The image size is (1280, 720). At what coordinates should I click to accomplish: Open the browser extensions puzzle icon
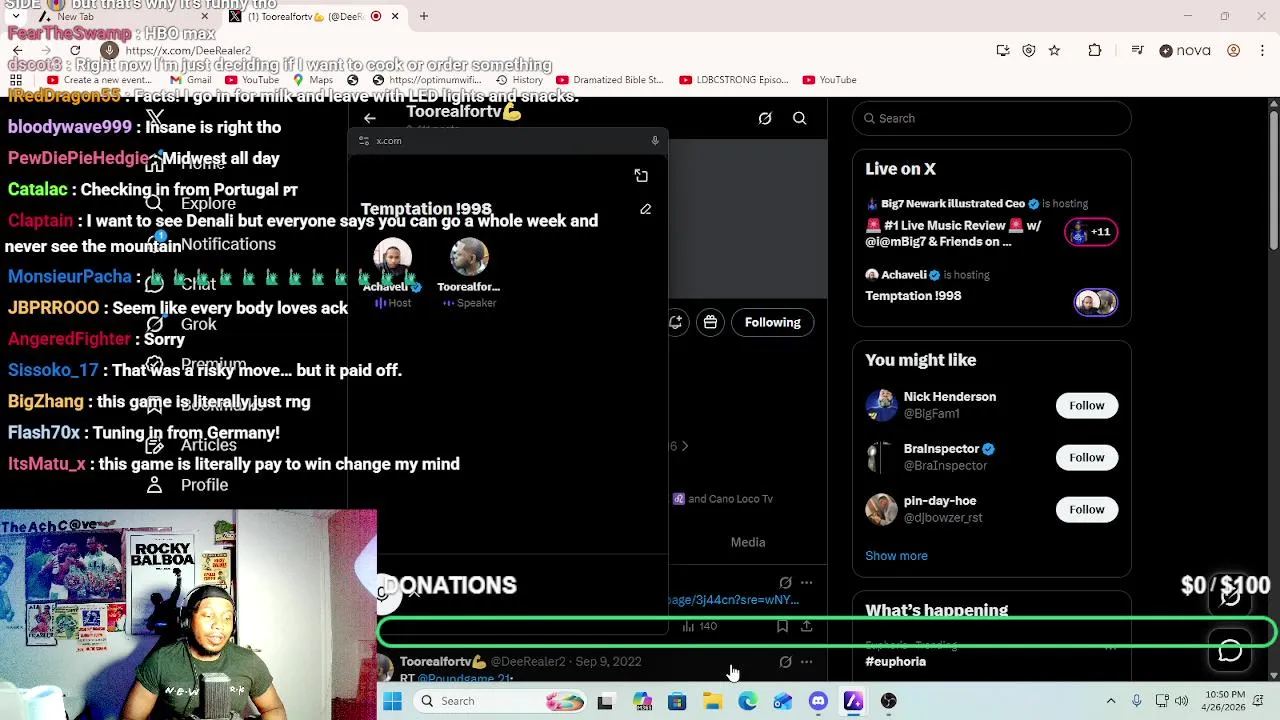pos(1094,50)
